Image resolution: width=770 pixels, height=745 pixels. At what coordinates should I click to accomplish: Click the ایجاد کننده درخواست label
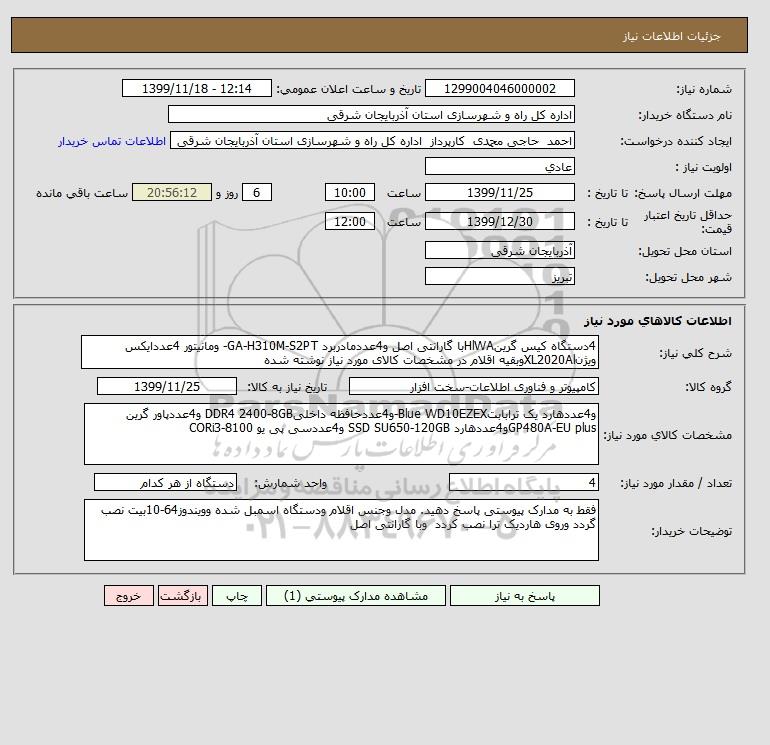pos(676,141)
